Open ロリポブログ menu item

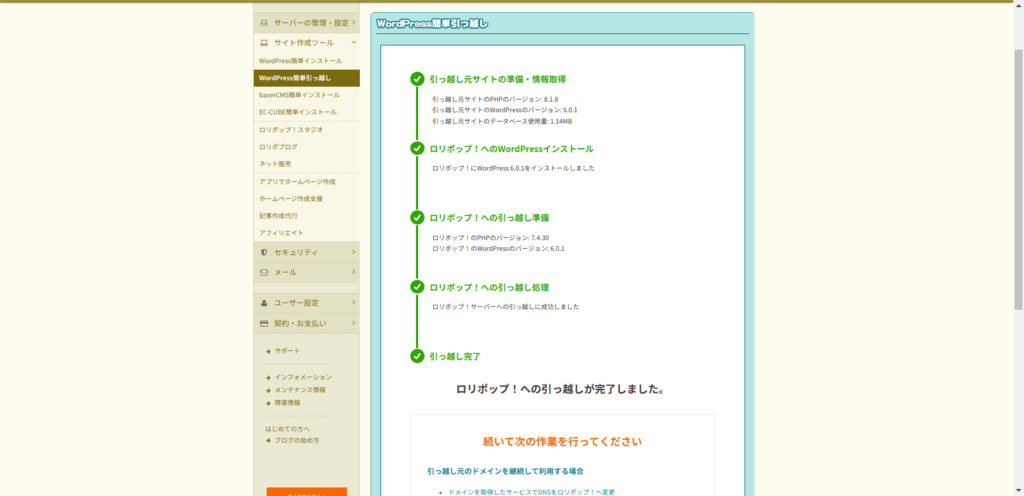[306, 147]
